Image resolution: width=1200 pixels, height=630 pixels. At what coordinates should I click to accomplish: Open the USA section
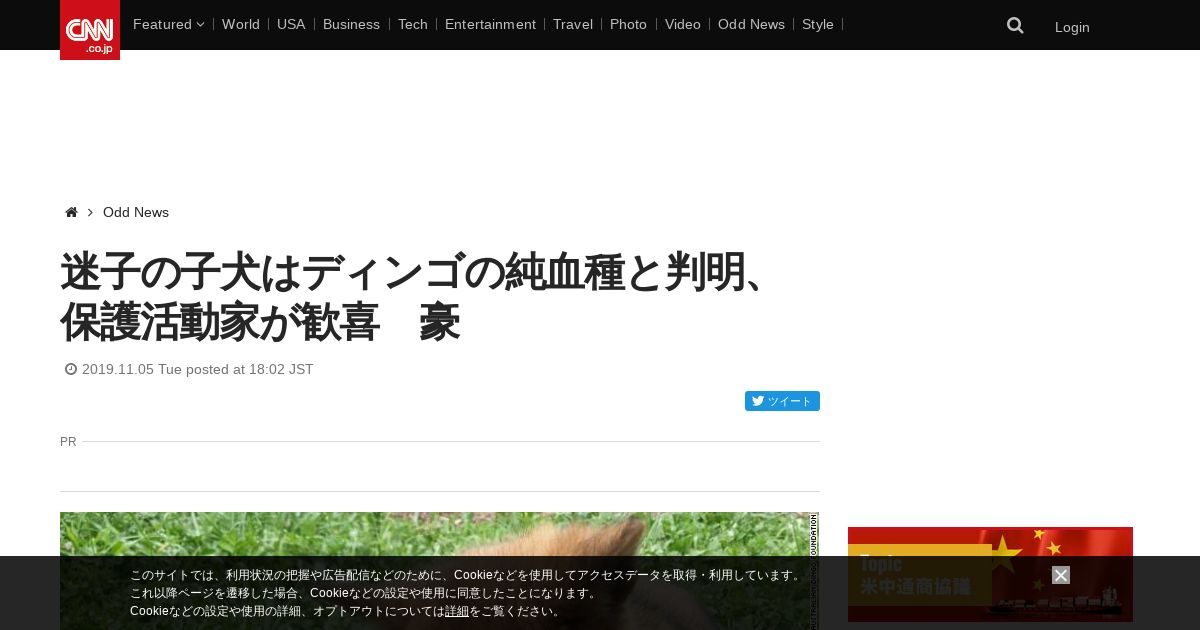click(x=291, y=24)
